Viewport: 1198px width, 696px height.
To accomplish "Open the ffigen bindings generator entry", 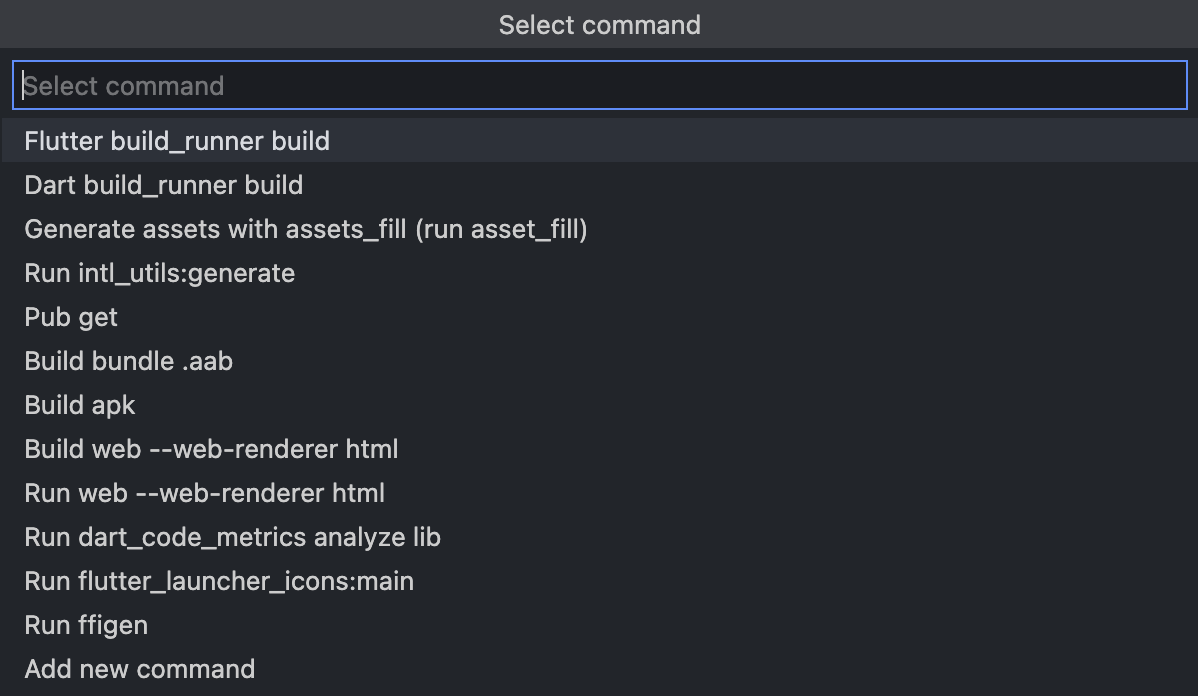I will click(x=86, y=625).
